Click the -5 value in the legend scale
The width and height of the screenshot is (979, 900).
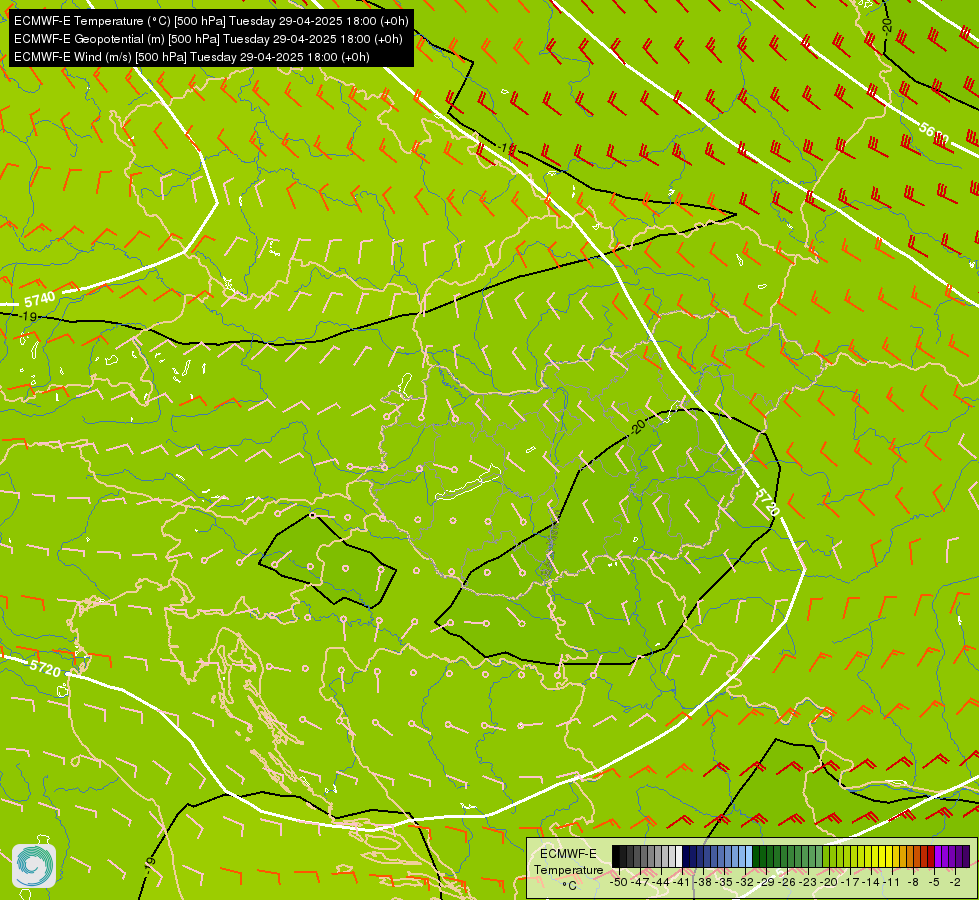[x=934, y=882]
